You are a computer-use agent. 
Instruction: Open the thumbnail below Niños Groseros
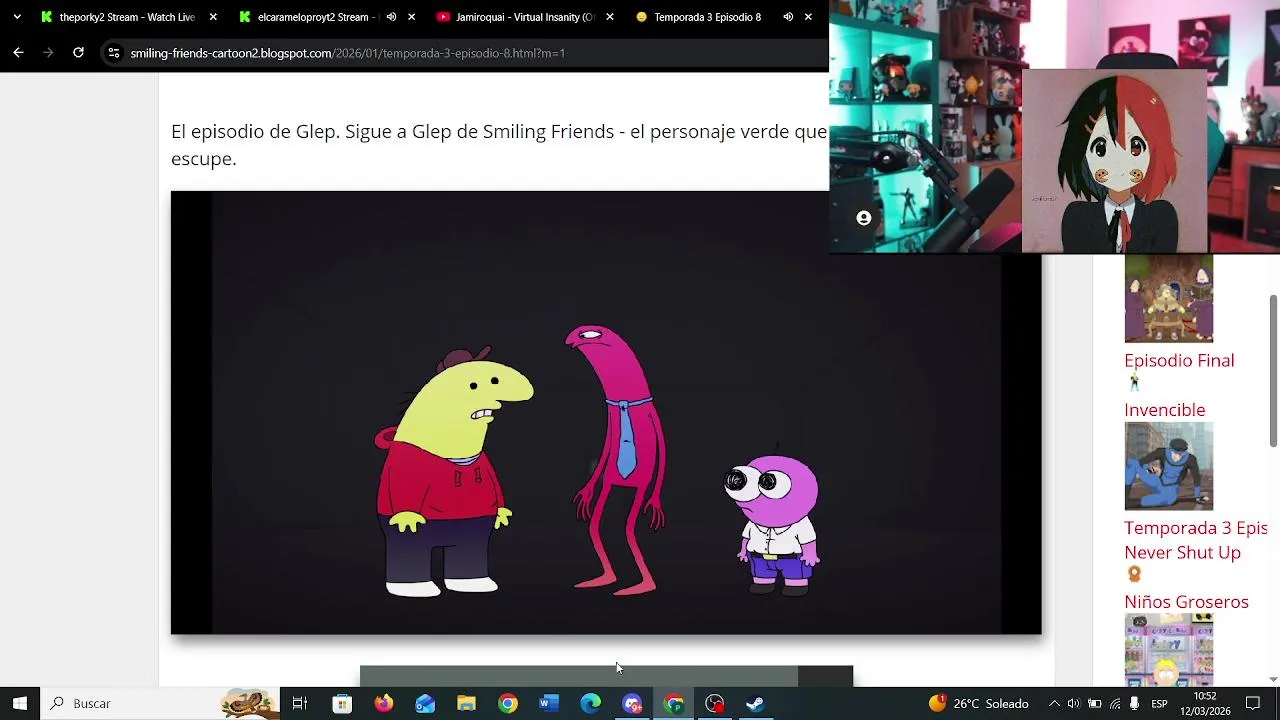[x=1169, y=650]
